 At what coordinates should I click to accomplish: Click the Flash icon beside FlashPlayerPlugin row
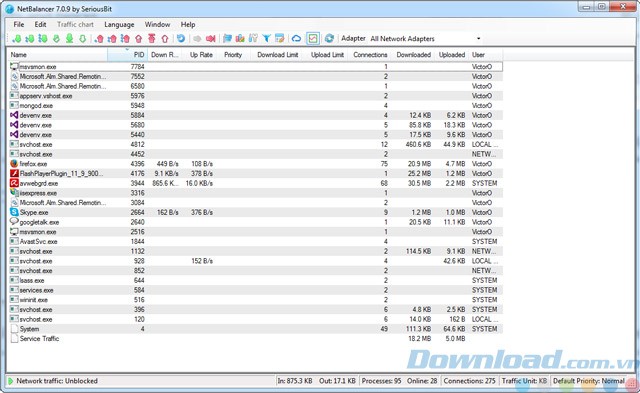coord(14,173)
